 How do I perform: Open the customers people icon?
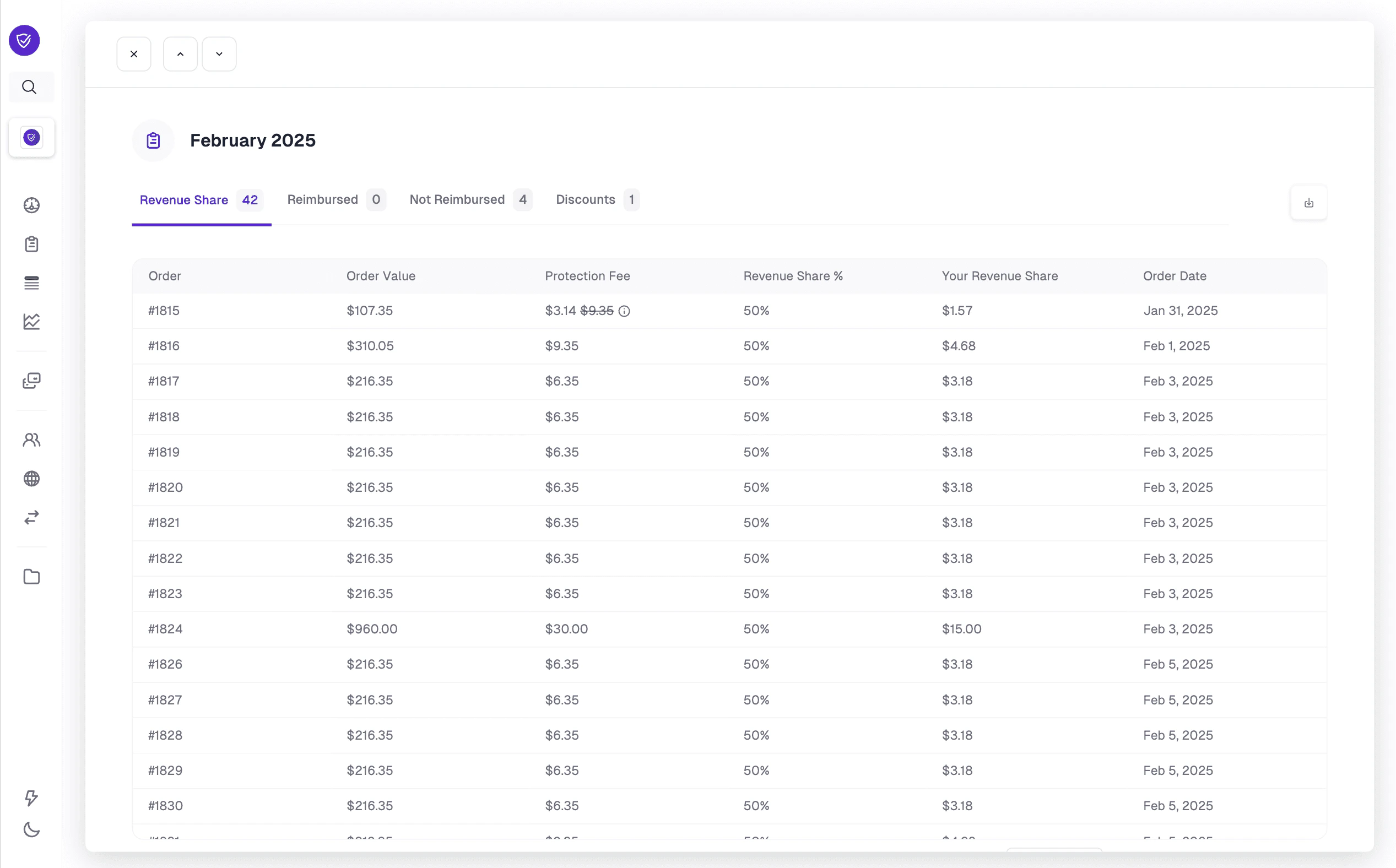[x=31, y=440]
